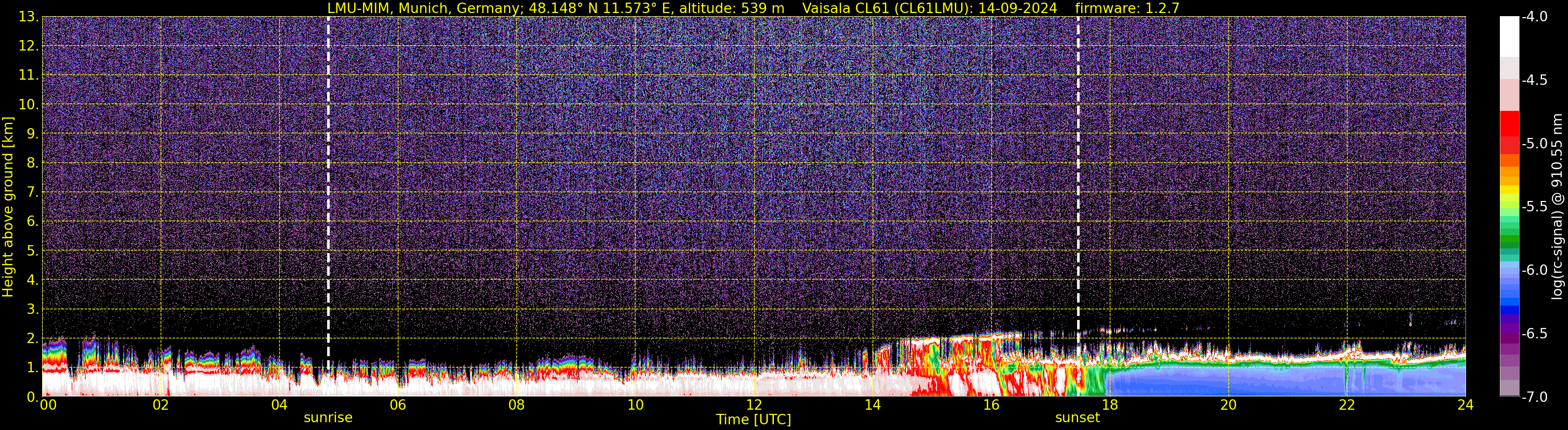Viewport: 1568px width, 430px height.
Task: Click the '-5.0' colorbar tick label
Action: pyautogui.click(x=1535, y=143)
